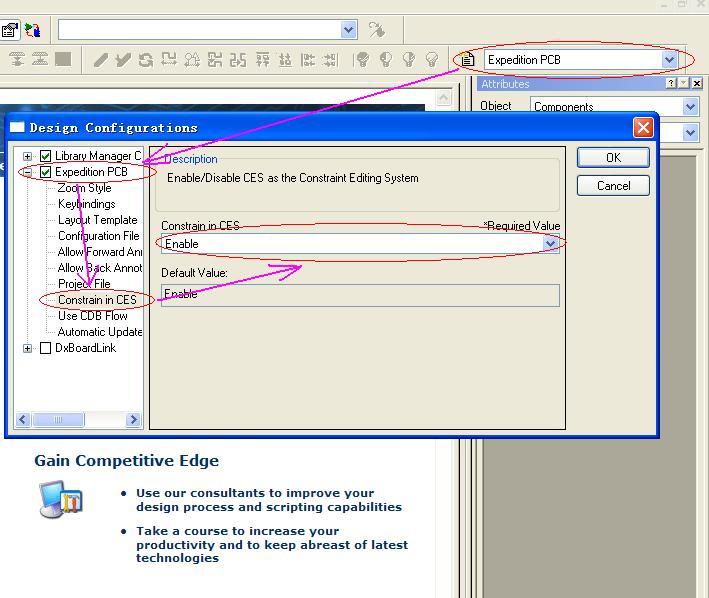
Task: Click 'Use our consultants to improve' bullet text
Action: tap(269, 500)
